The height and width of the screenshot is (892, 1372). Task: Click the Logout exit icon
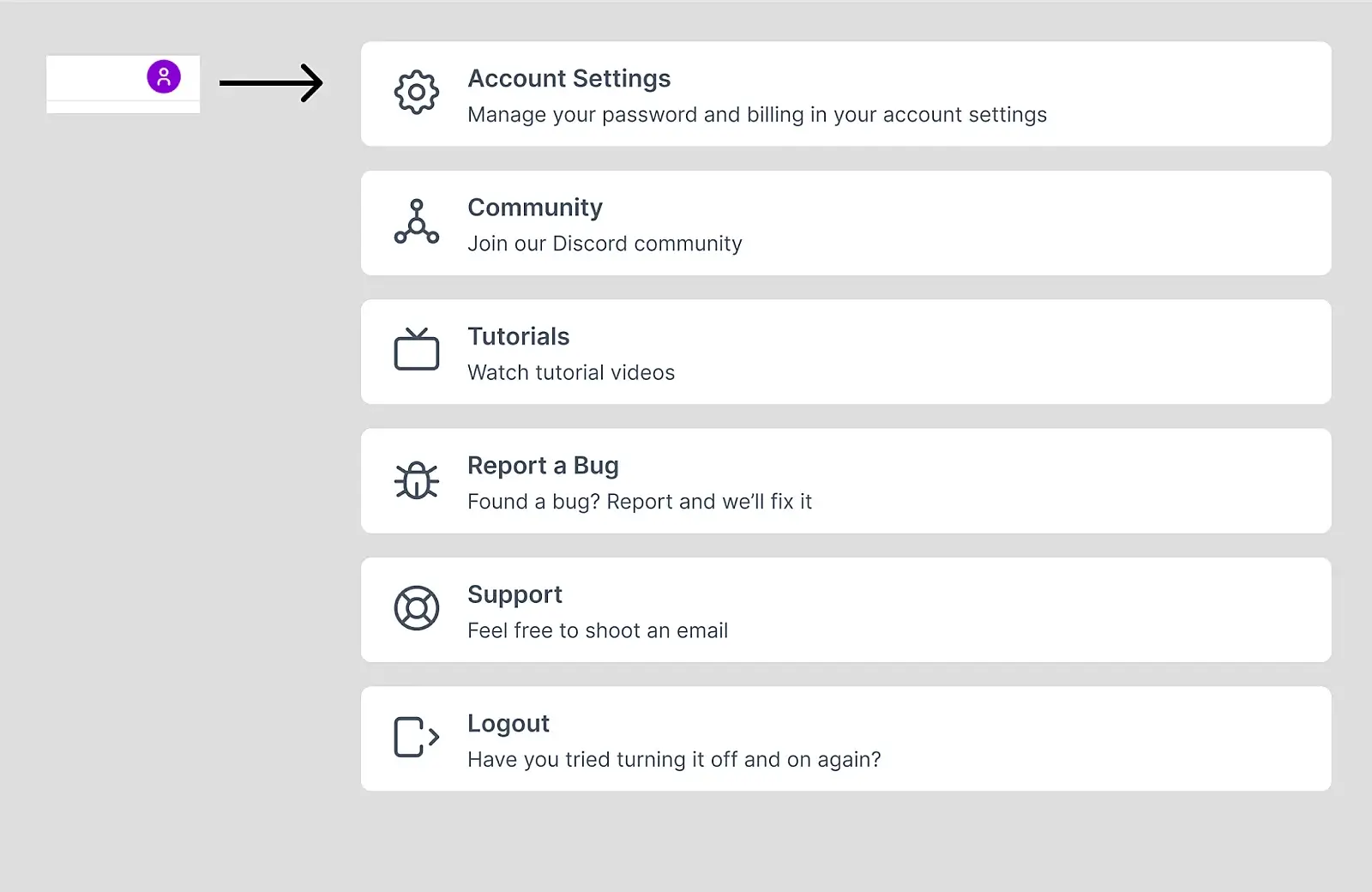[417, 737]
